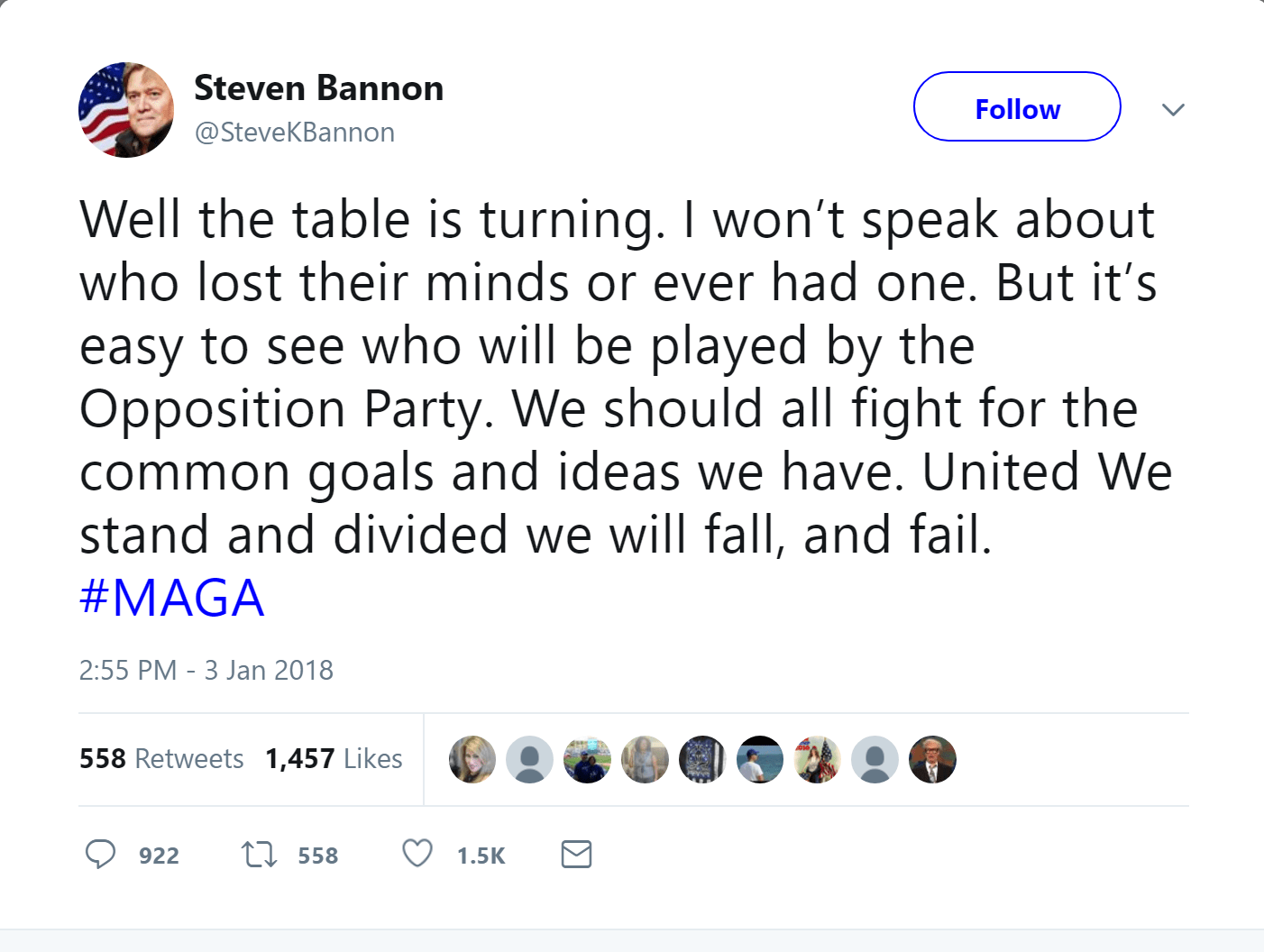Click the heart icon to like the tweet
Screen dimensions: 1264x952
[x=417, y=854]
